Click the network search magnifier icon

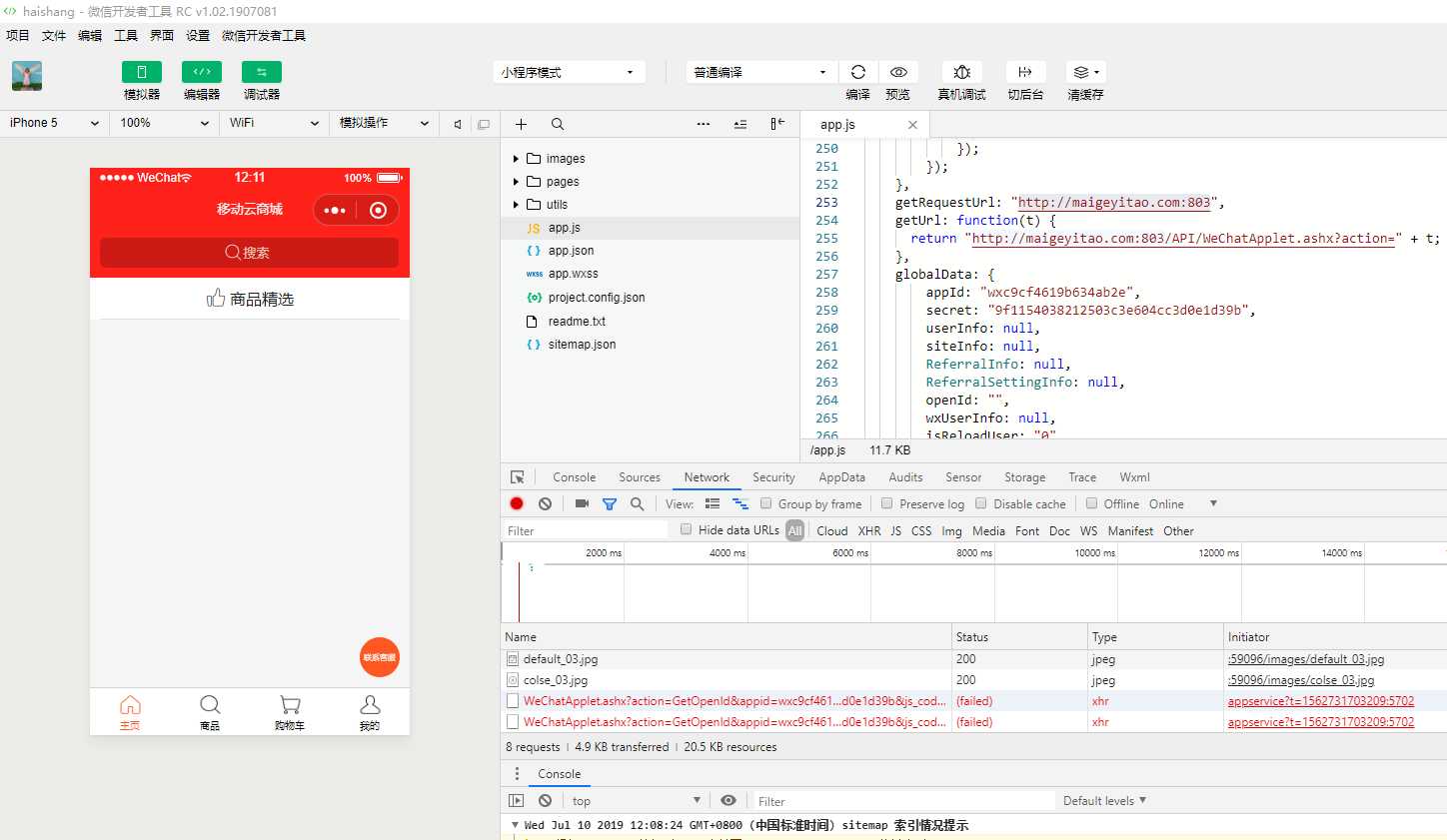[x=637, y=503]
